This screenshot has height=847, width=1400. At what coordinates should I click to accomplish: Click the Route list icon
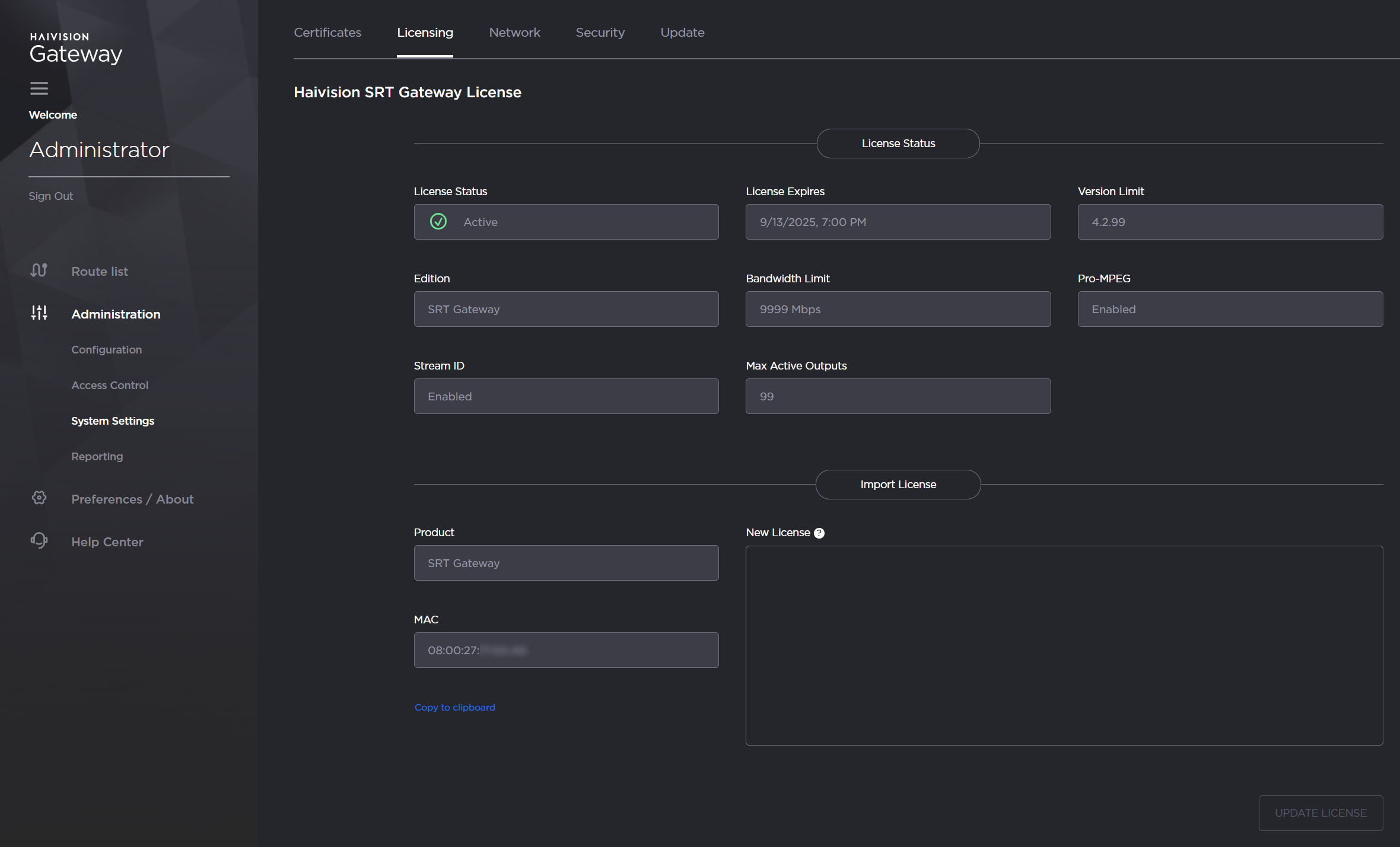(39, 270)
